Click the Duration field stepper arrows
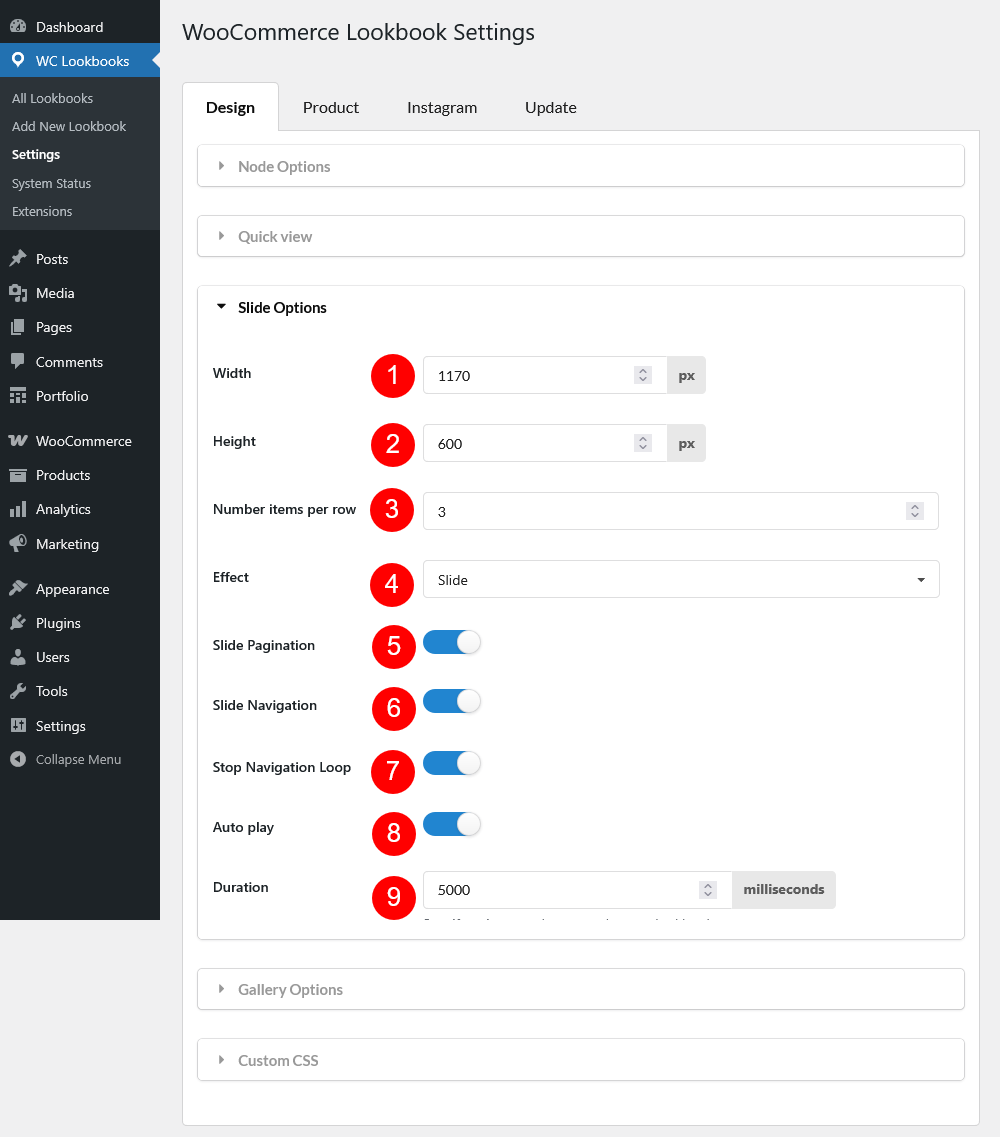 pos(708,890)
